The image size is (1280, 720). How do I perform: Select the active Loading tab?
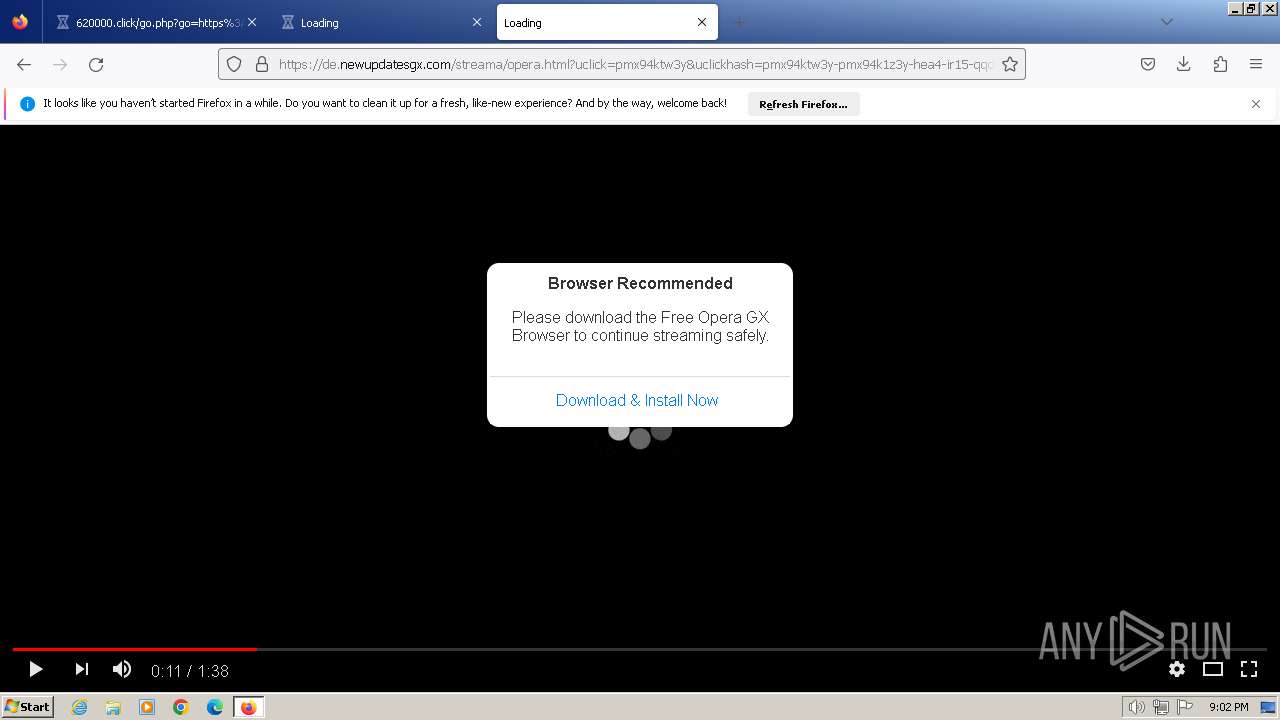click(607, 22)
